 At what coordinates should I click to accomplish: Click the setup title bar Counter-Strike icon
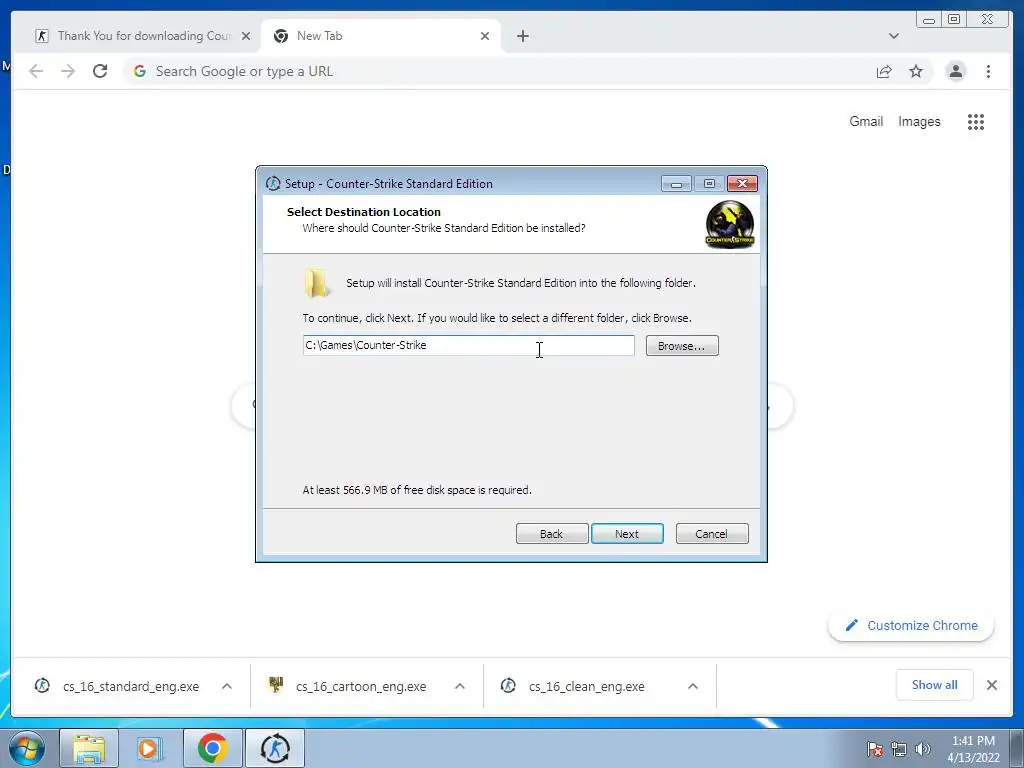[273, 184]
